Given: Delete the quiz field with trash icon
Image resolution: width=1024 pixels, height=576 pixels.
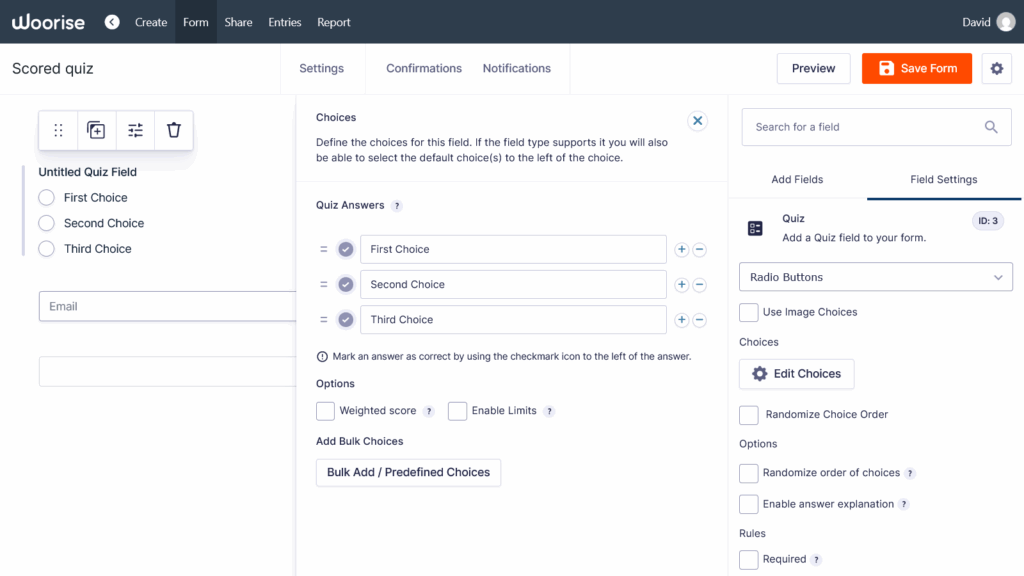Looking at the screenshot, I should pos(174,130).
